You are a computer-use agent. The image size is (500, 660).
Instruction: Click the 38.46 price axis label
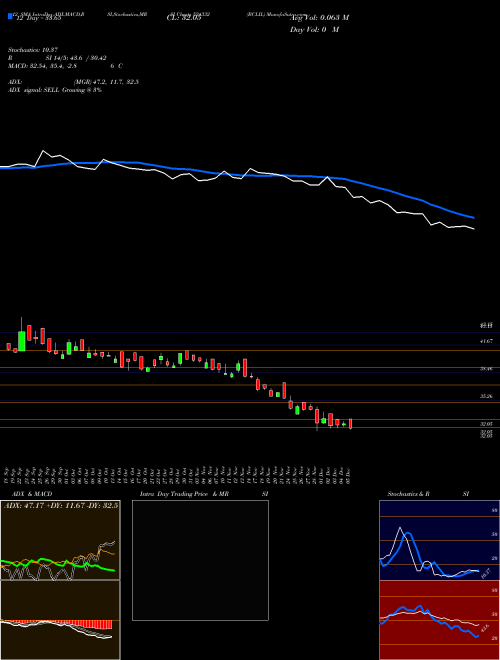point(486,369)
